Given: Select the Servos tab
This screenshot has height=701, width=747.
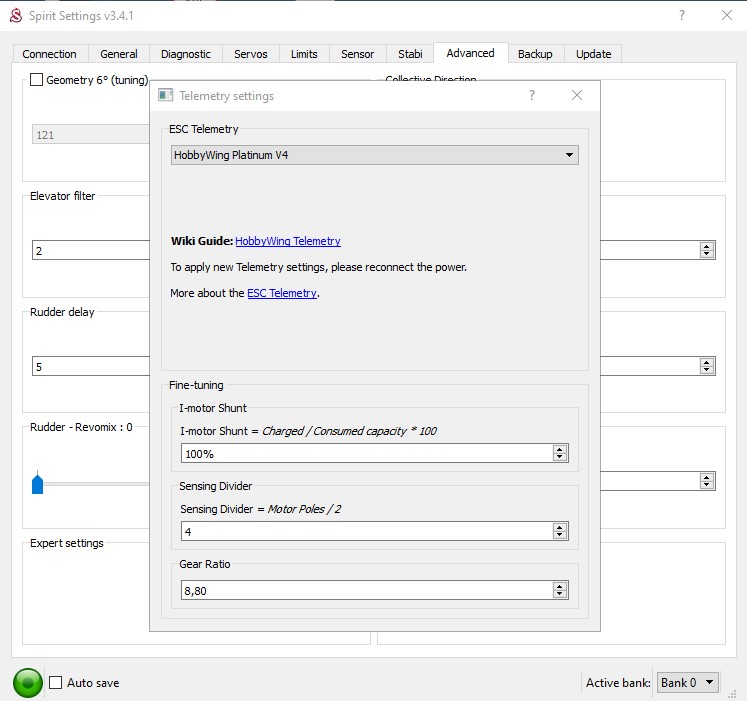Looking at the screenshot, I should [x=251, y=54].
